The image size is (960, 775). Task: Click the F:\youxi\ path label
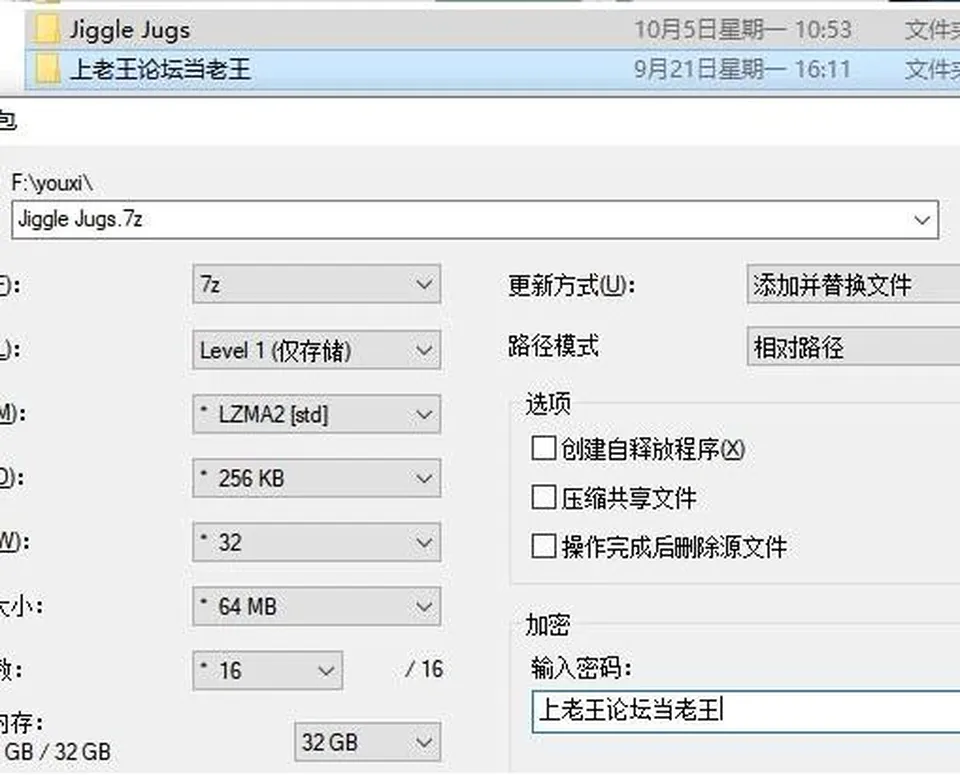[52, 183]
